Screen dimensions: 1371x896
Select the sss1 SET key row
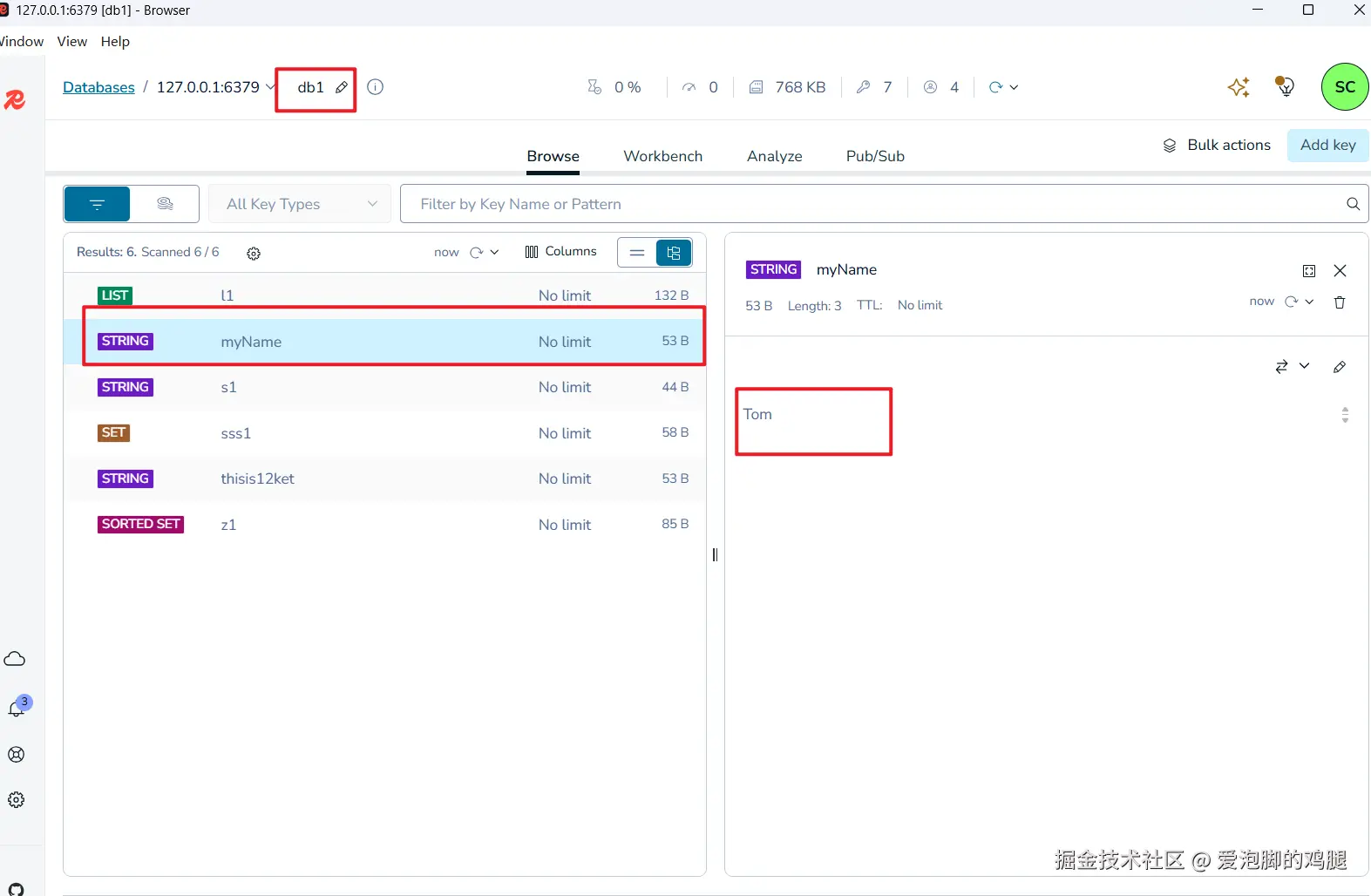point(384,433)
